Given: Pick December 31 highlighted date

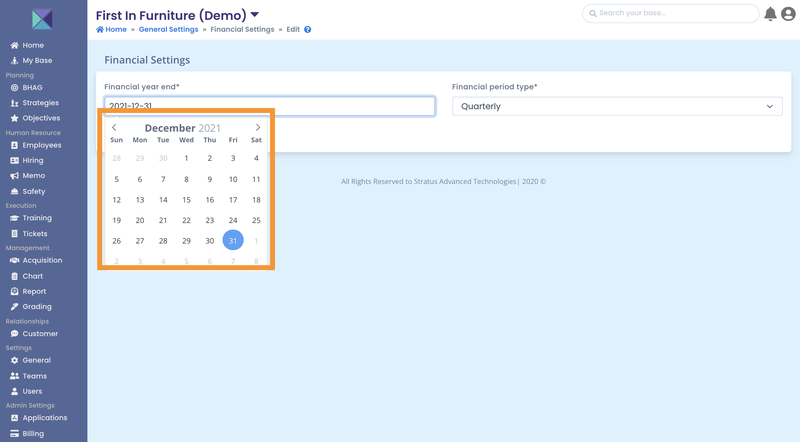Looking at the screenshot, I should pyautogui.click(x=233, y=240).
